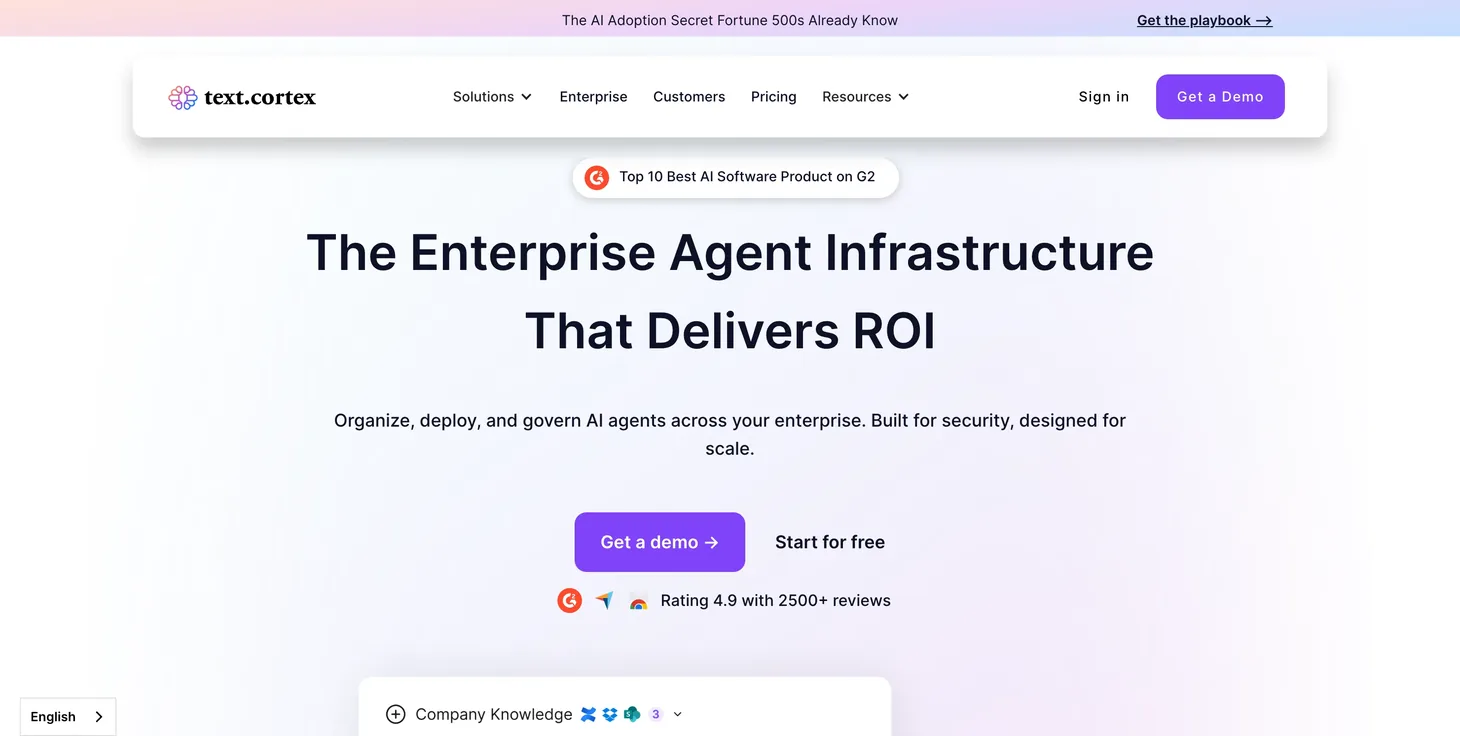Open the Customers nav item
The height and width of the screenshot is (736, 1460).
coord(689,97)
